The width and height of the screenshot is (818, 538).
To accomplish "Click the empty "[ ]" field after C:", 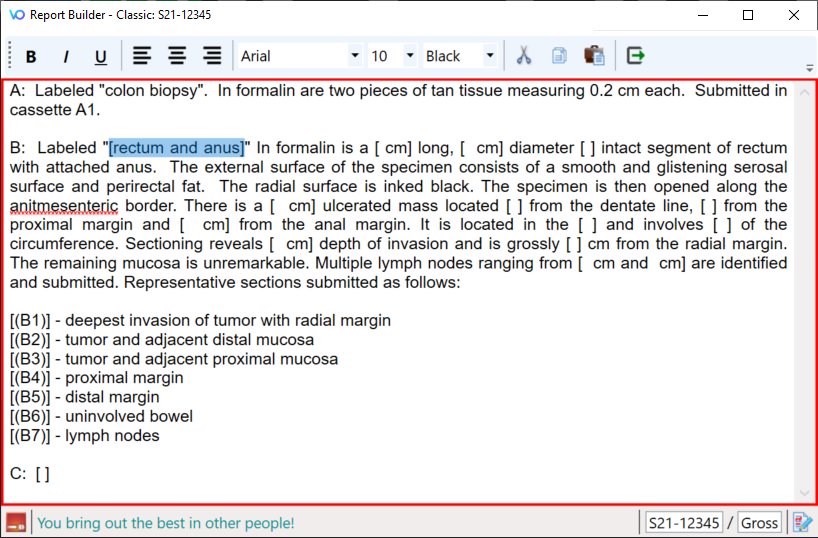I will click(x=43, y=474).
